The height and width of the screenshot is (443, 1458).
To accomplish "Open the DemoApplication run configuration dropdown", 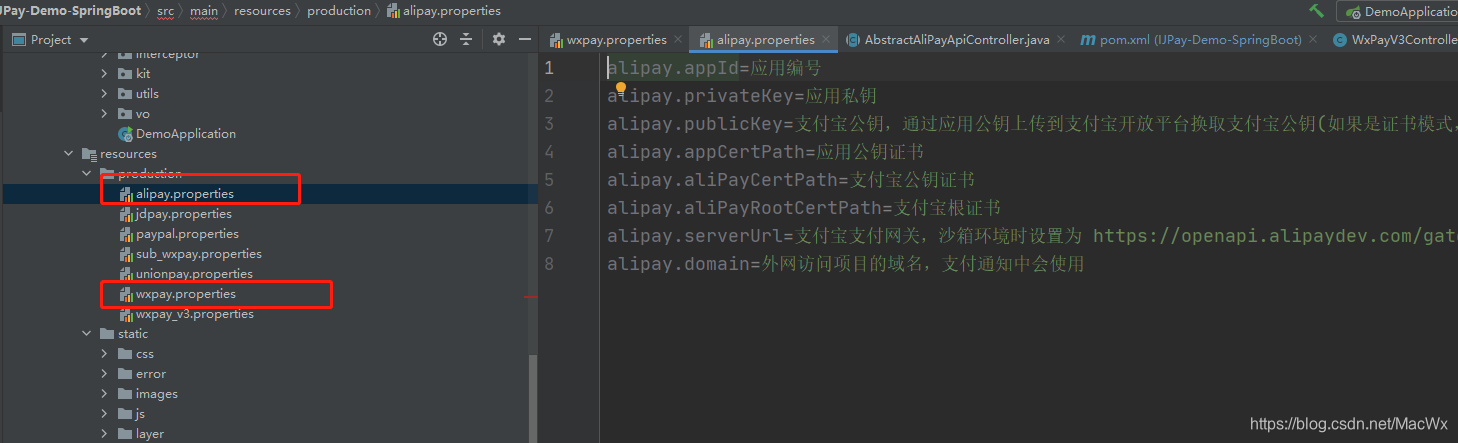I will [x=1401, y=12].
